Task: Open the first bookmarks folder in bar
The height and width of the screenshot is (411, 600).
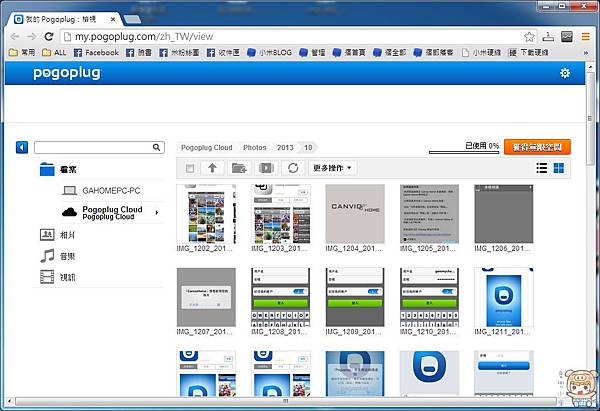Action: [21, 52]
